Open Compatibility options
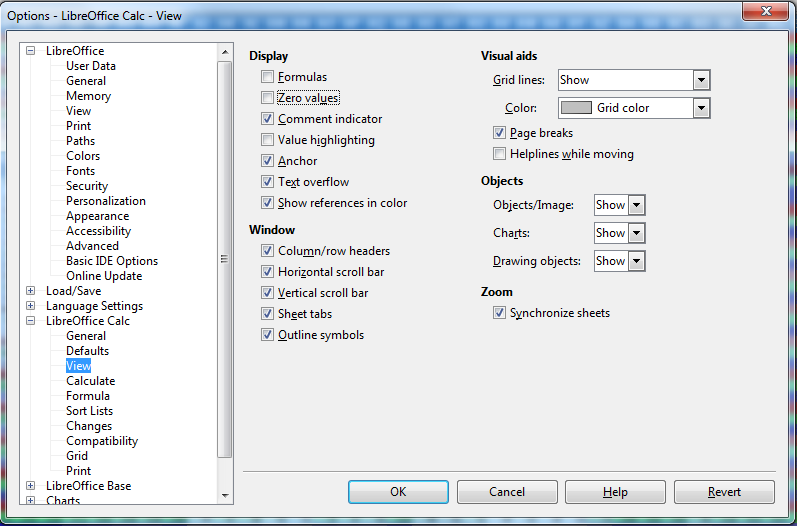The image size is (797, 526). tap(102, 441)
